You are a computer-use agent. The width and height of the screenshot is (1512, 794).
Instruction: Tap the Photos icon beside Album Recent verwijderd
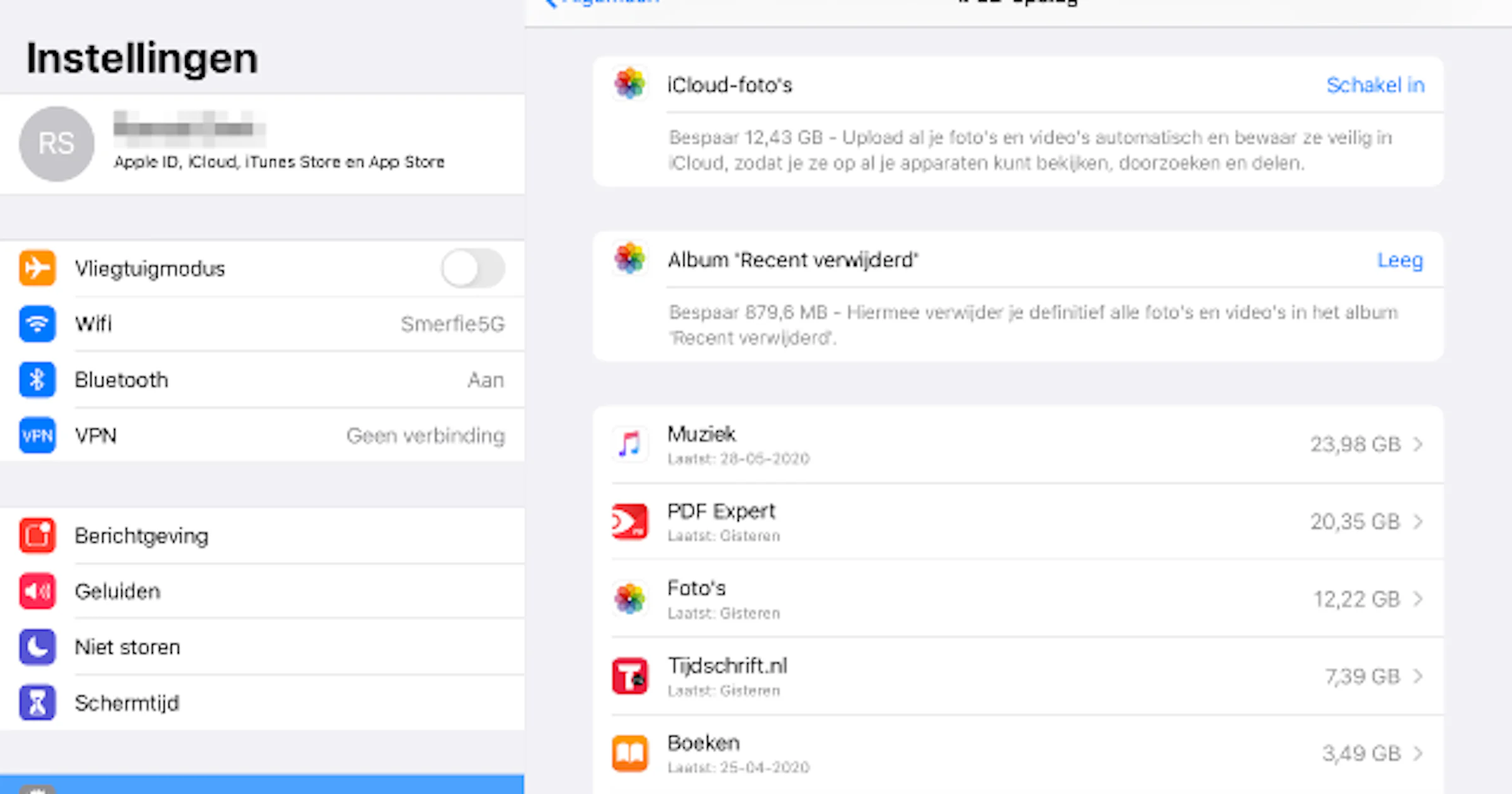click(629, 258)
